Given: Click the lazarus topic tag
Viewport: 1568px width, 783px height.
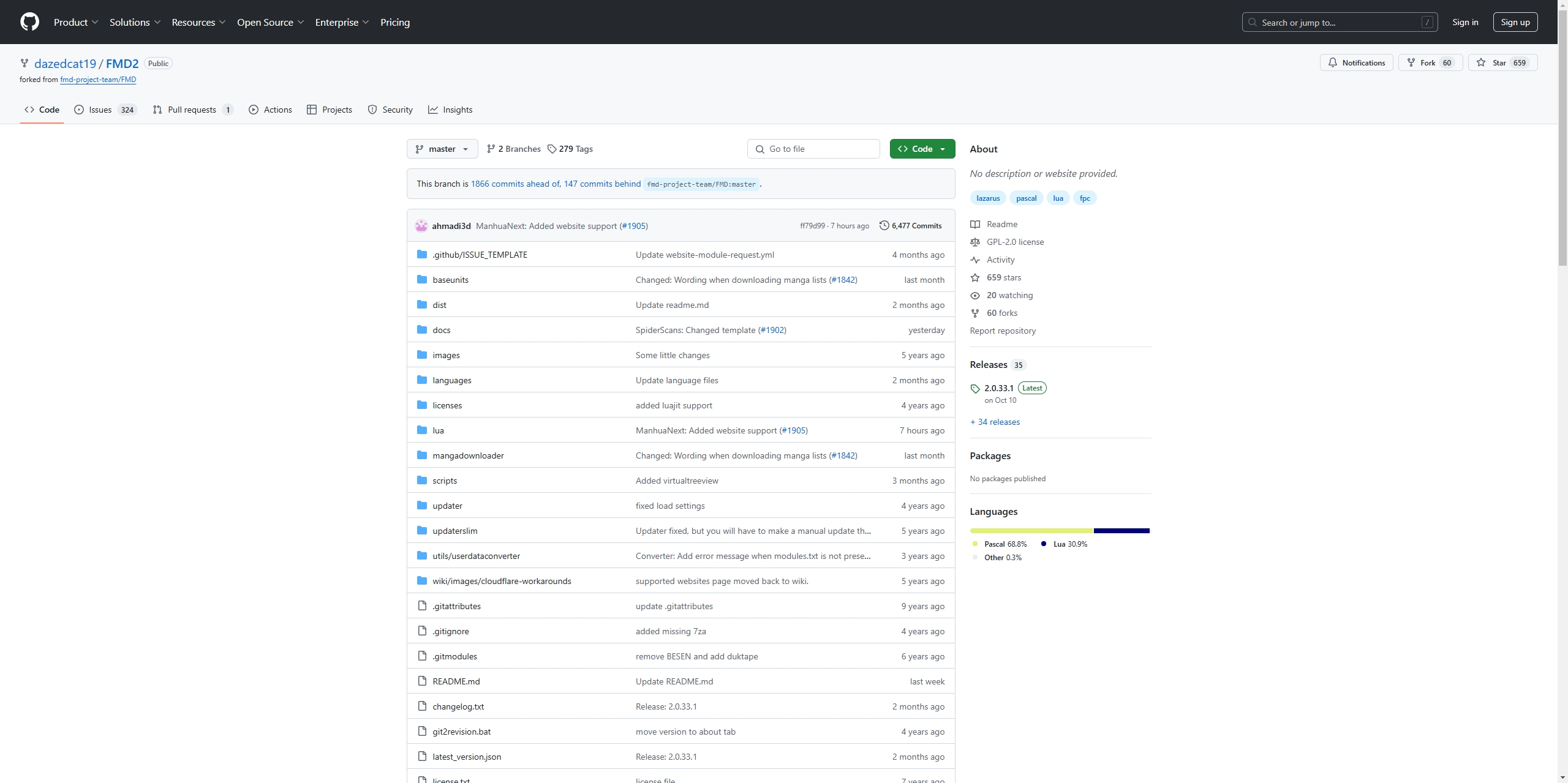Looking at the screenshot, I should (x=988, y=198).
